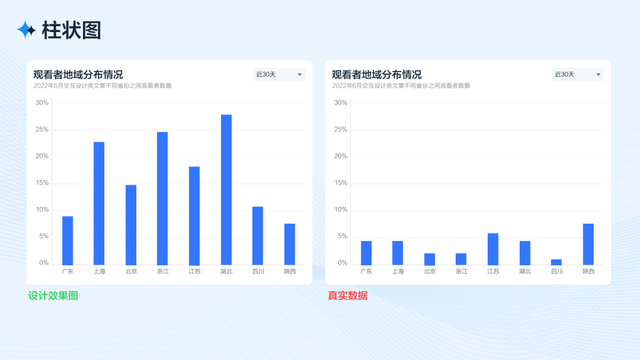Click 上海 bar in 设计效果图 chart

point(99,203)
